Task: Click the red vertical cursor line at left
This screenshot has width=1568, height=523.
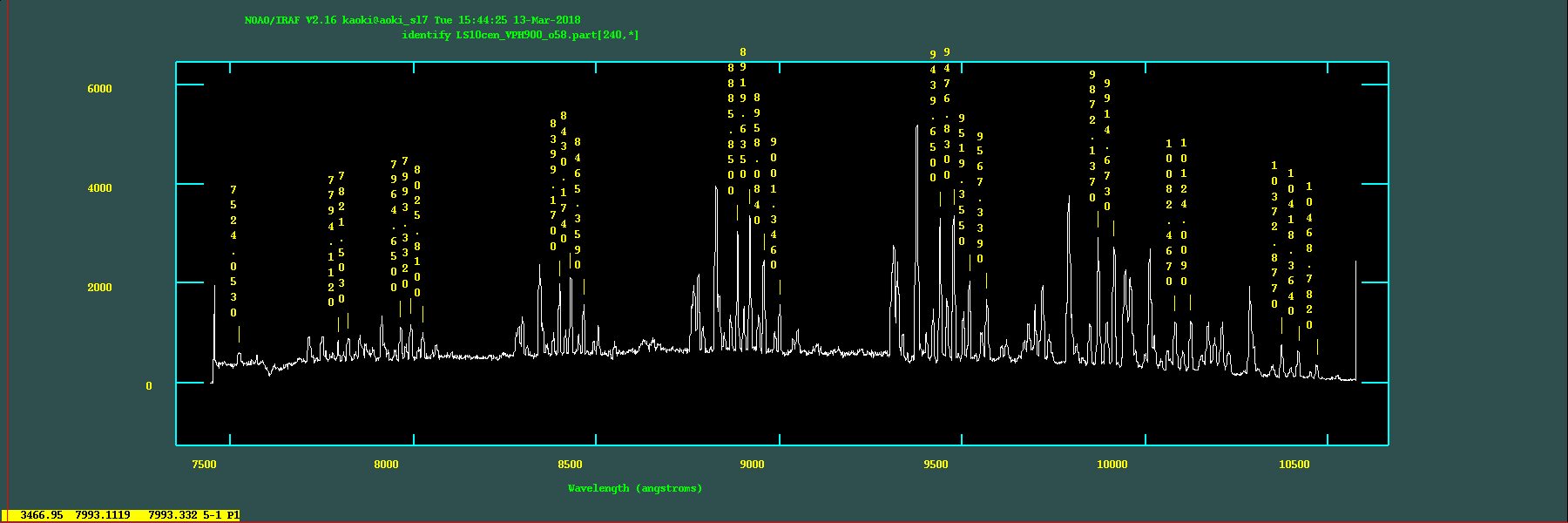Action: pyautogui.click(x=7, y=261)
